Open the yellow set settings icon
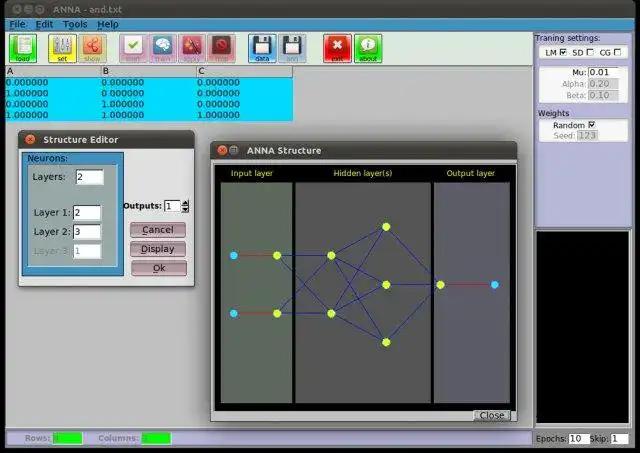Screen dimensions: 640x453 [x=62, y=49]
